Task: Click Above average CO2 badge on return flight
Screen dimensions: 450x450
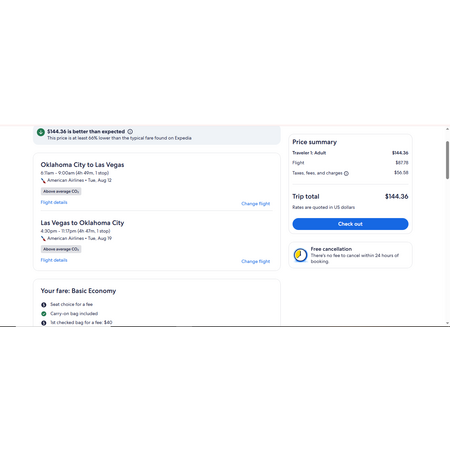Action: [x=61, y=249]
